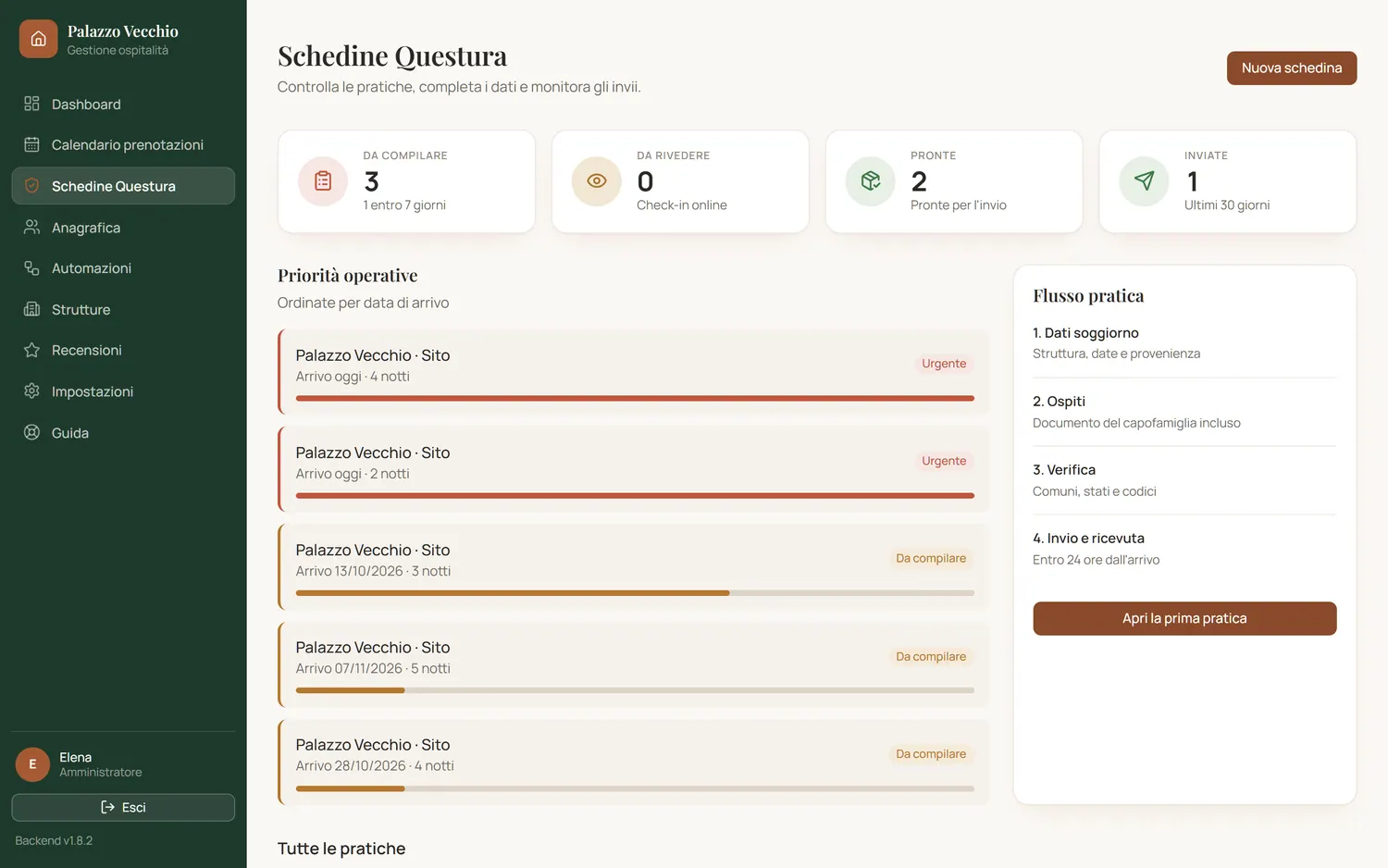The width and height of the screenshot is (1388, 868).
Task: Click the Calendario prenotazioni calendar icon
Action: [x=31, y=144]
